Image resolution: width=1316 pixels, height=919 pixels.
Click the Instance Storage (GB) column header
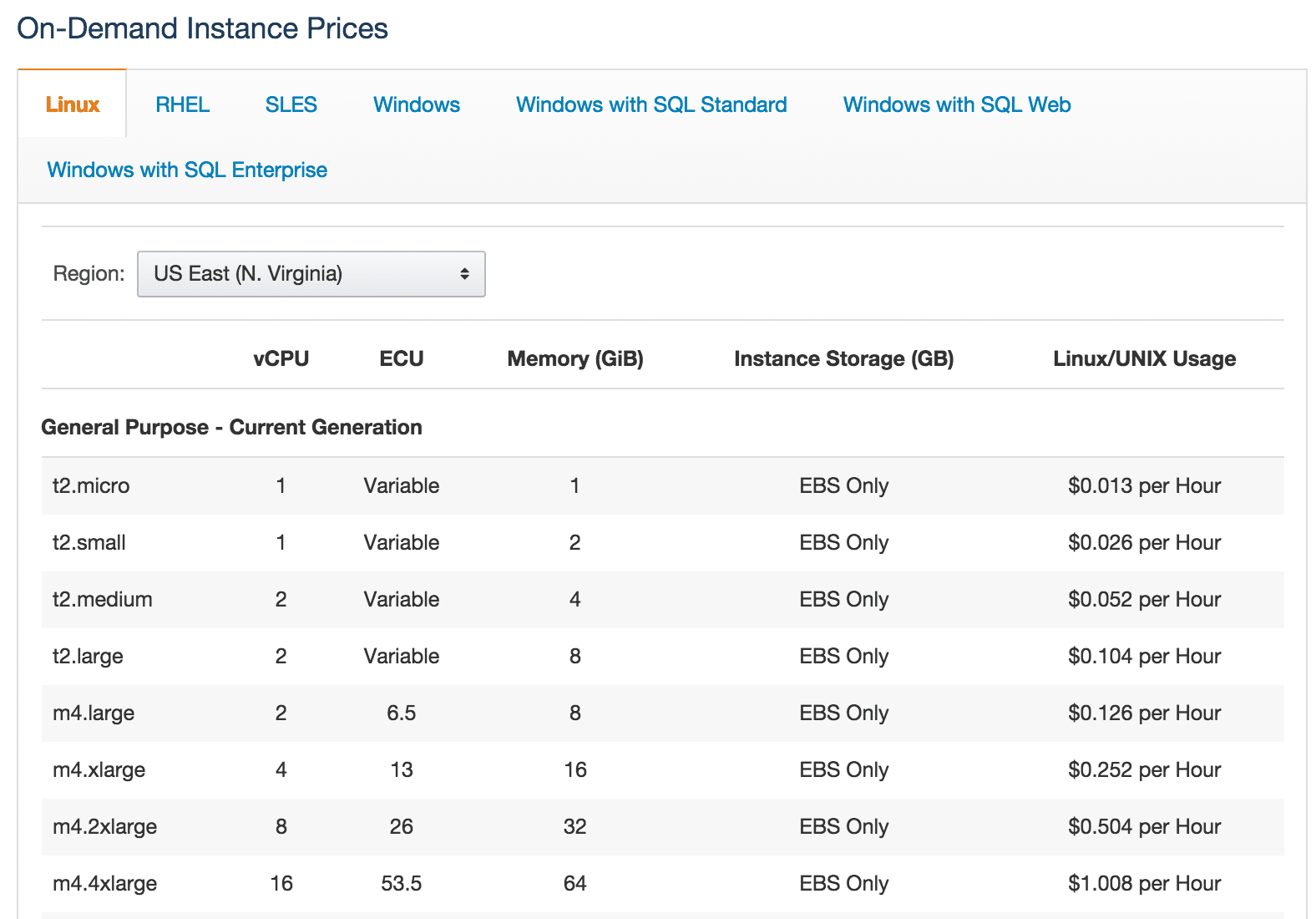843,358
